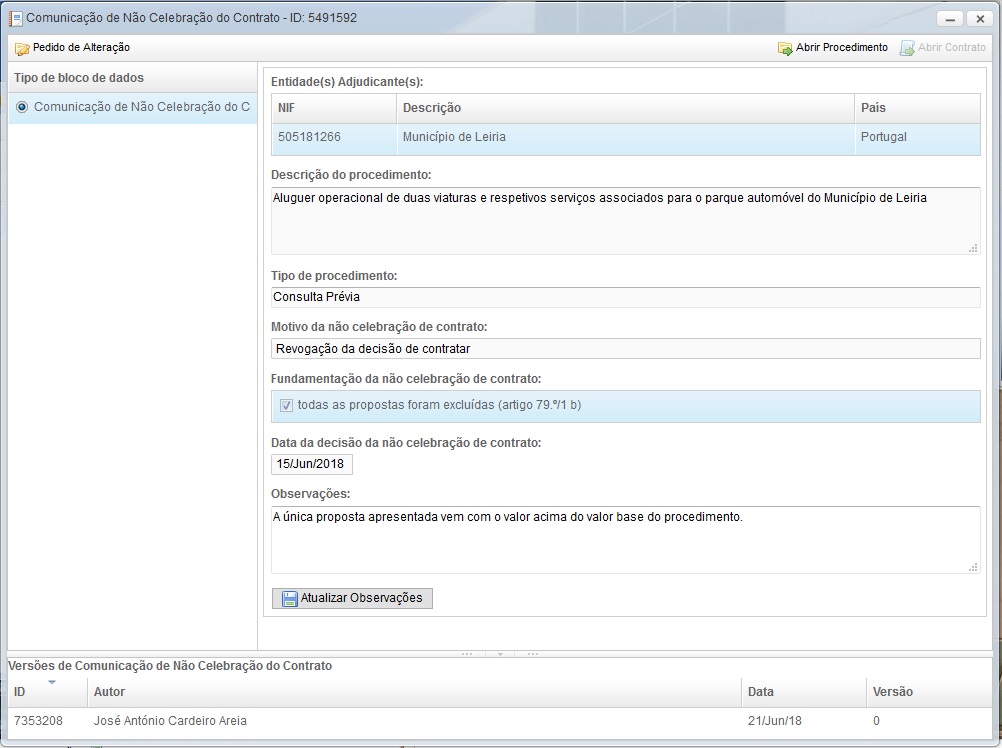Click the document icon in the title bar

click(x=15, y=18)
